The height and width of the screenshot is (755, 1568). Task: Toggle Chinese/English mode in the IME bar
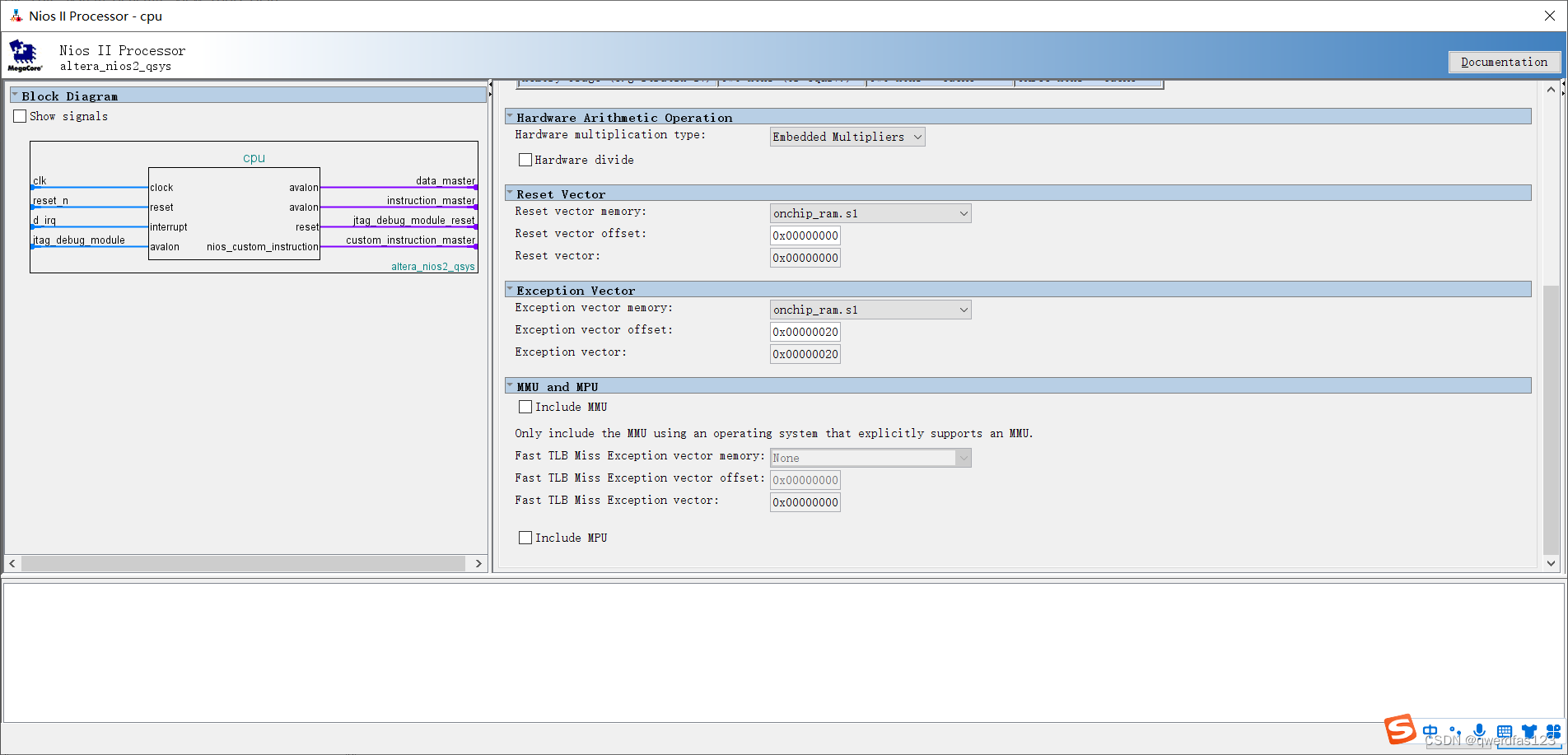(x=1430, y=731)
